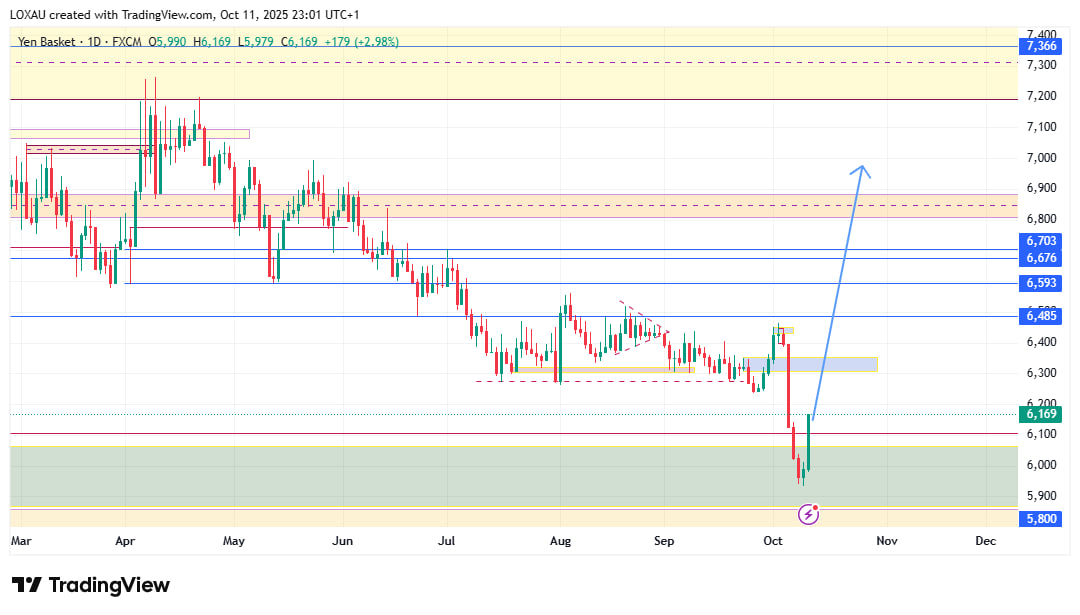This screenshot has height=615, width=1080.
Task: Click the TradingView logo at bottom left
Action: pos(91,585)
